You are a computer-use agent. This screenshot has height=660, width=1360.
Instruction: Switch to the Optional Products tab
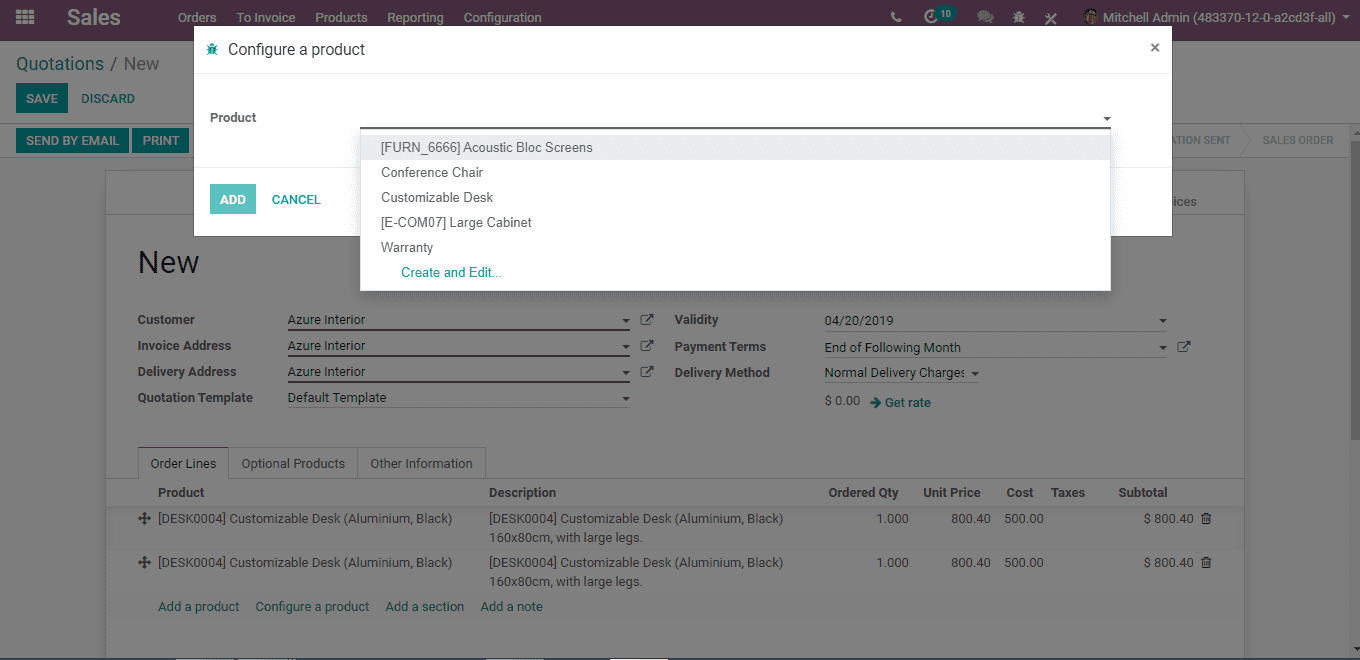tap(293, 463)
